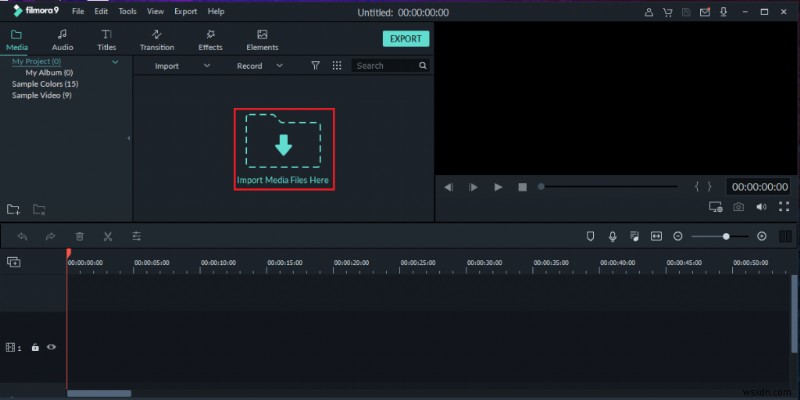
Task: Collapse the media library side panel arrow
Action: click(129, 138)
